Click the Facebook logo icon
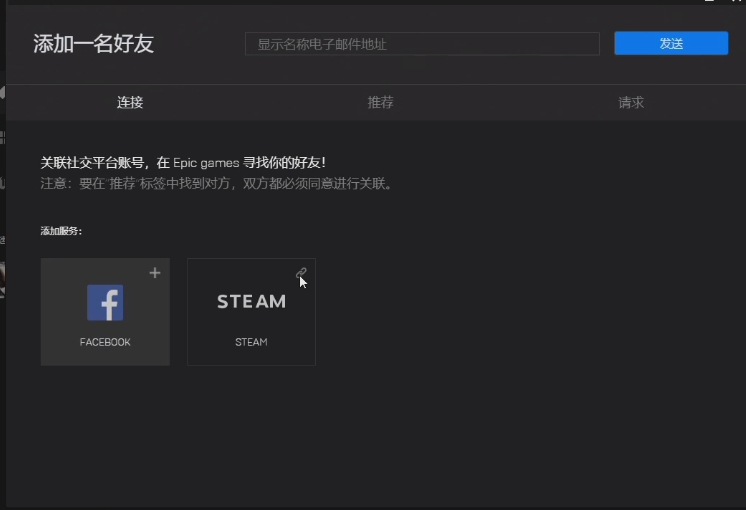The image size is (746, 510). click(x=105, y=303)
